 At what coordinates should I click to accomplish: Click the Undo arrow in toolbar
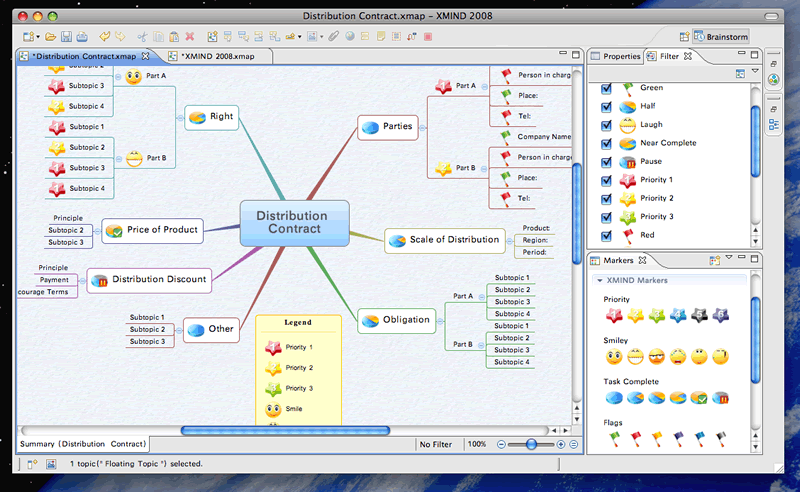(x=104, y=36)
